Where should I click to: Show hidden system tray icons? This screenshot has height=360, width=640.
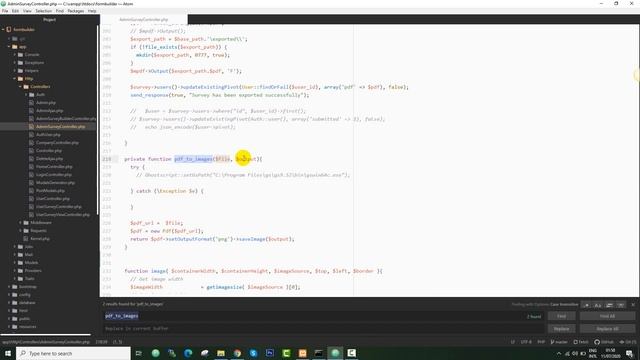tap(559, 353)
